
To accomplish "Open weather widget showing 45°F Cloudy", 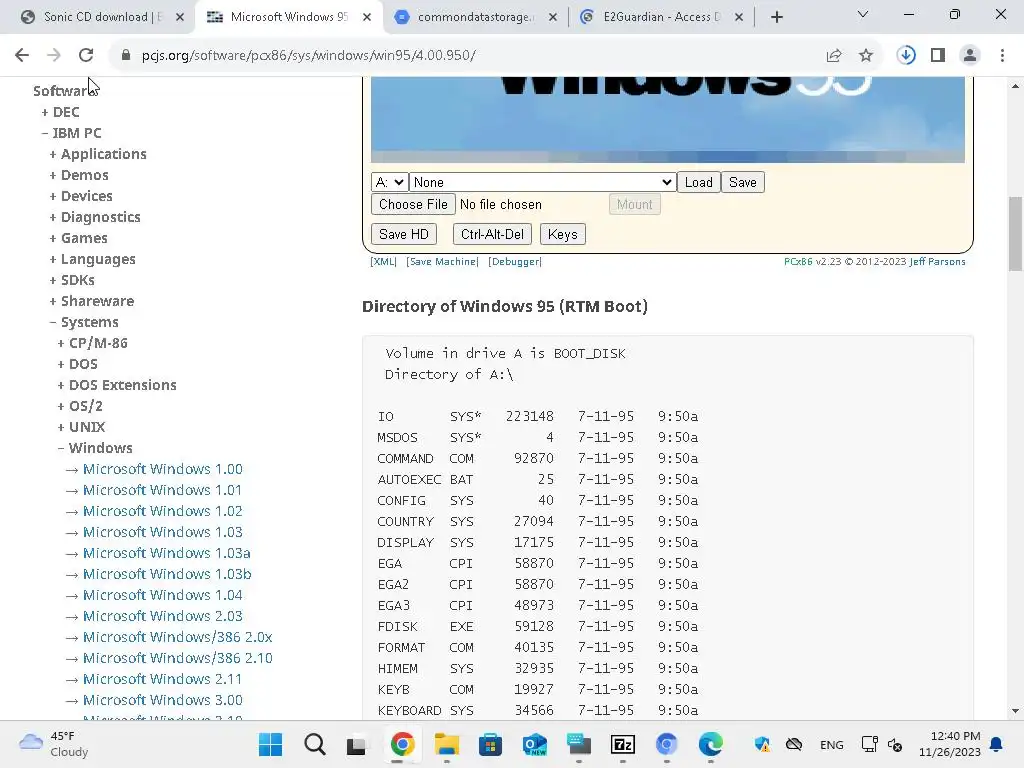I will (54, 744).
